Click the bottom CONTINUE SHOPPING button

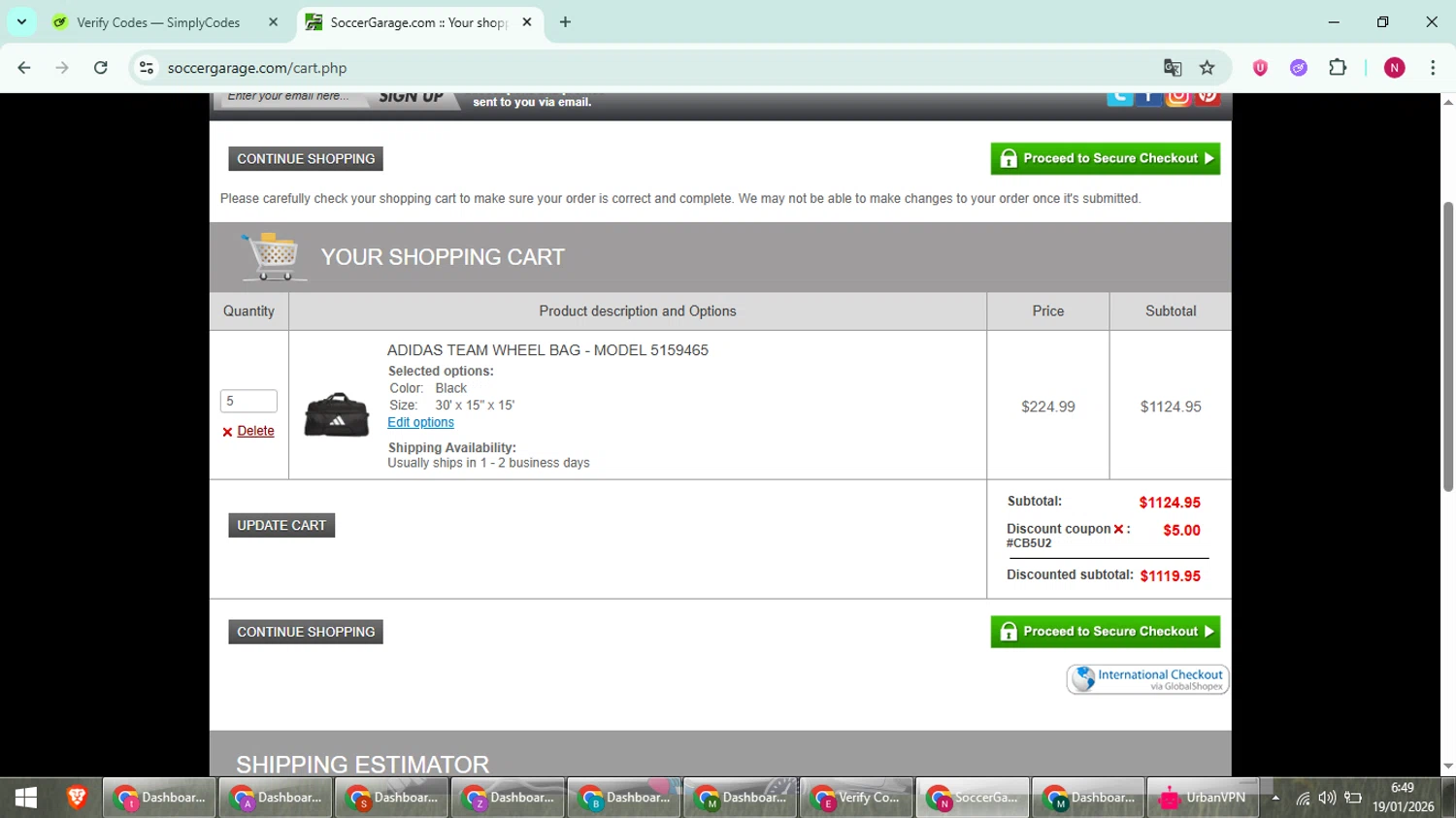coord(306,632)
